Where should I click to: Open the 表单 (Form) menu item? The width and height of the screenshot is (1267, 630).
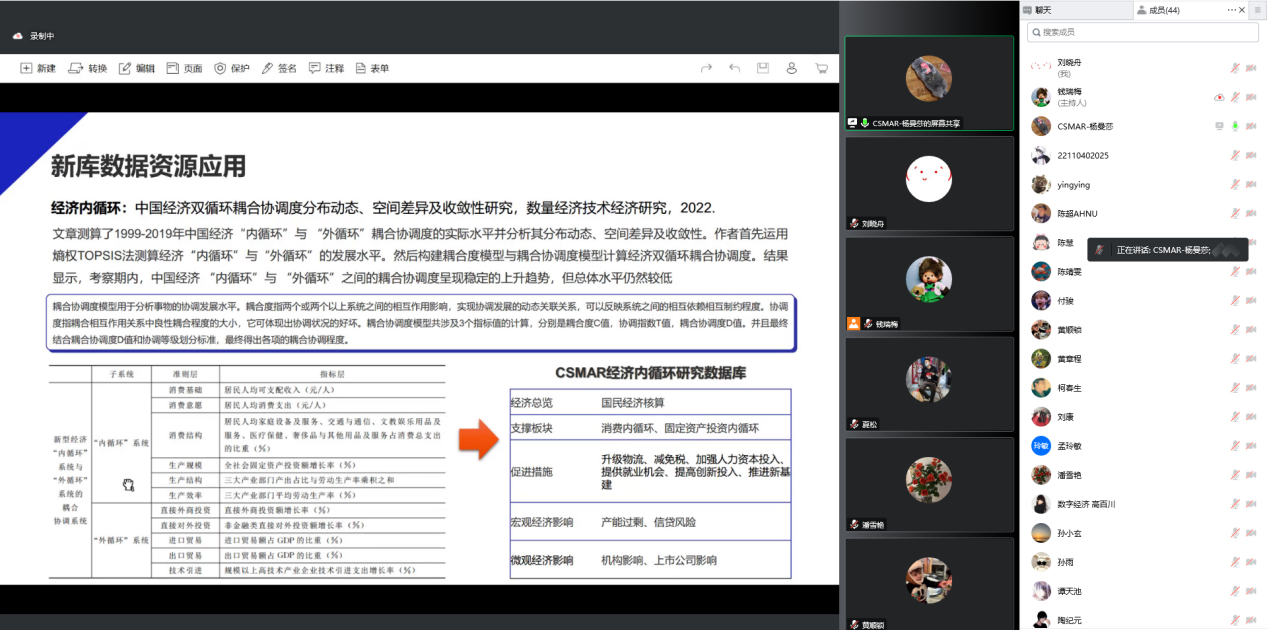coord(371,68)
